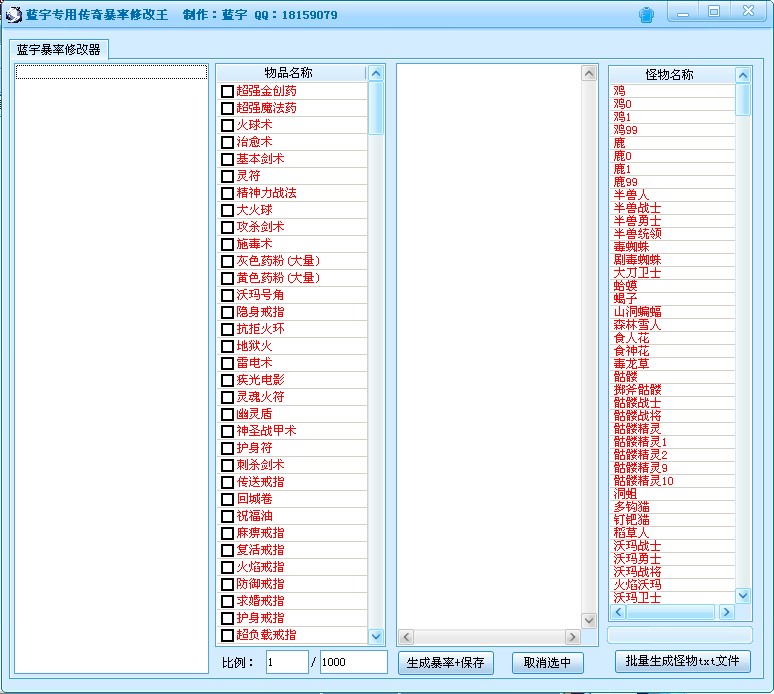This screenshot has width=774, height=694.
Task: Click the 取消选中 button
Action: 547,662
